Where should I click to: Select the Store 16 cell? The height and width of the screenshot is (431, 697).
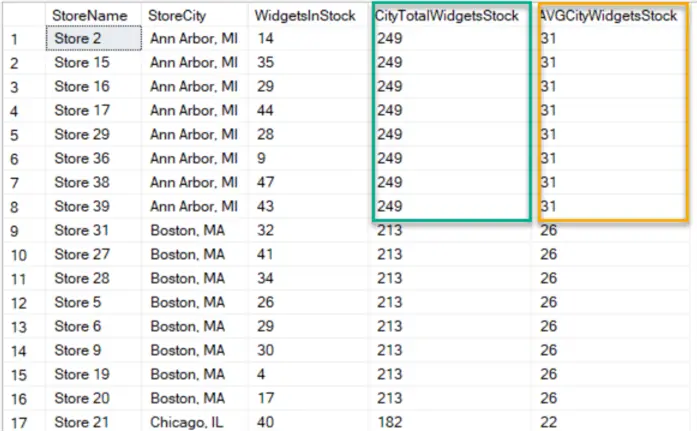pyautogui.click(x=93, y=86)
